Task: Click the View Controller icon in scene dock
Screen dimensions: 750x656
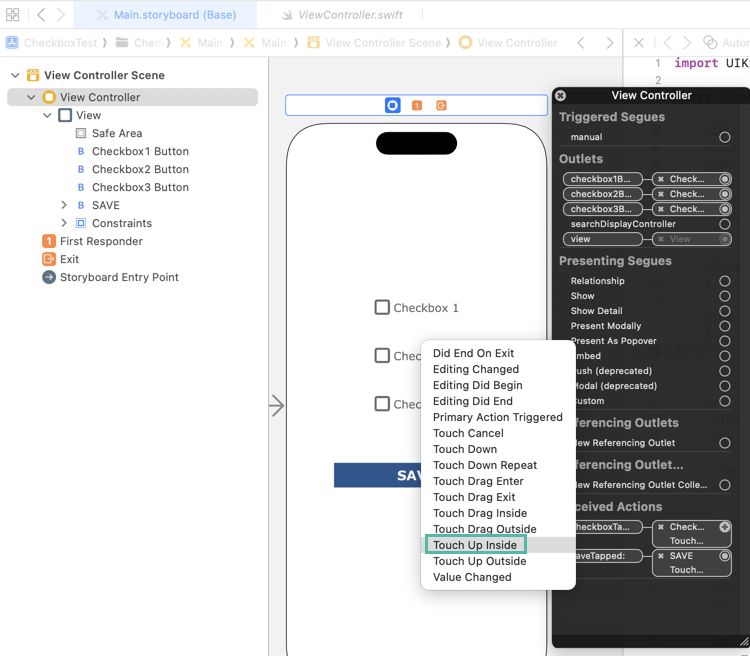Action: click(x=392, y=105)
